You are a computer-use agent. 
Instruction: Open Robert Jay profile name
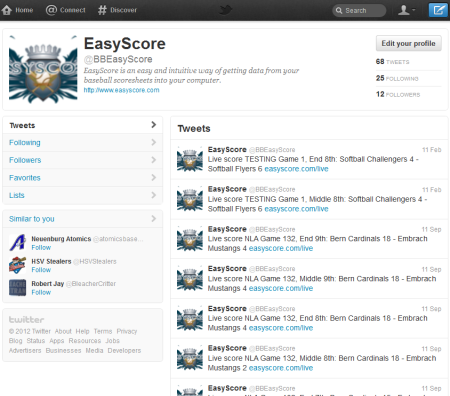tap(48, 284)
